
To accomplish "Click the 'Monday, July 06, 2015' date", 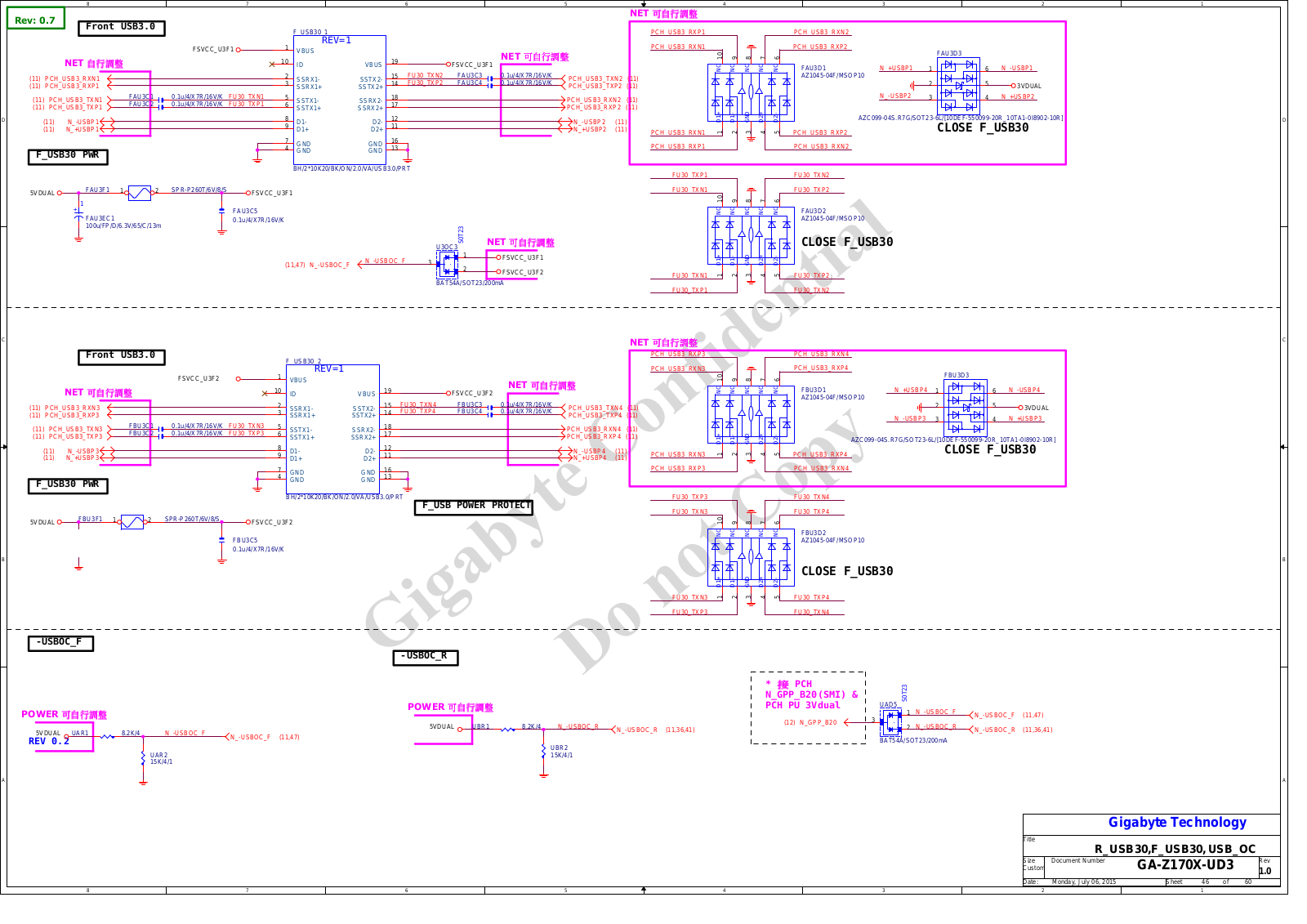I will [1083, 882].
